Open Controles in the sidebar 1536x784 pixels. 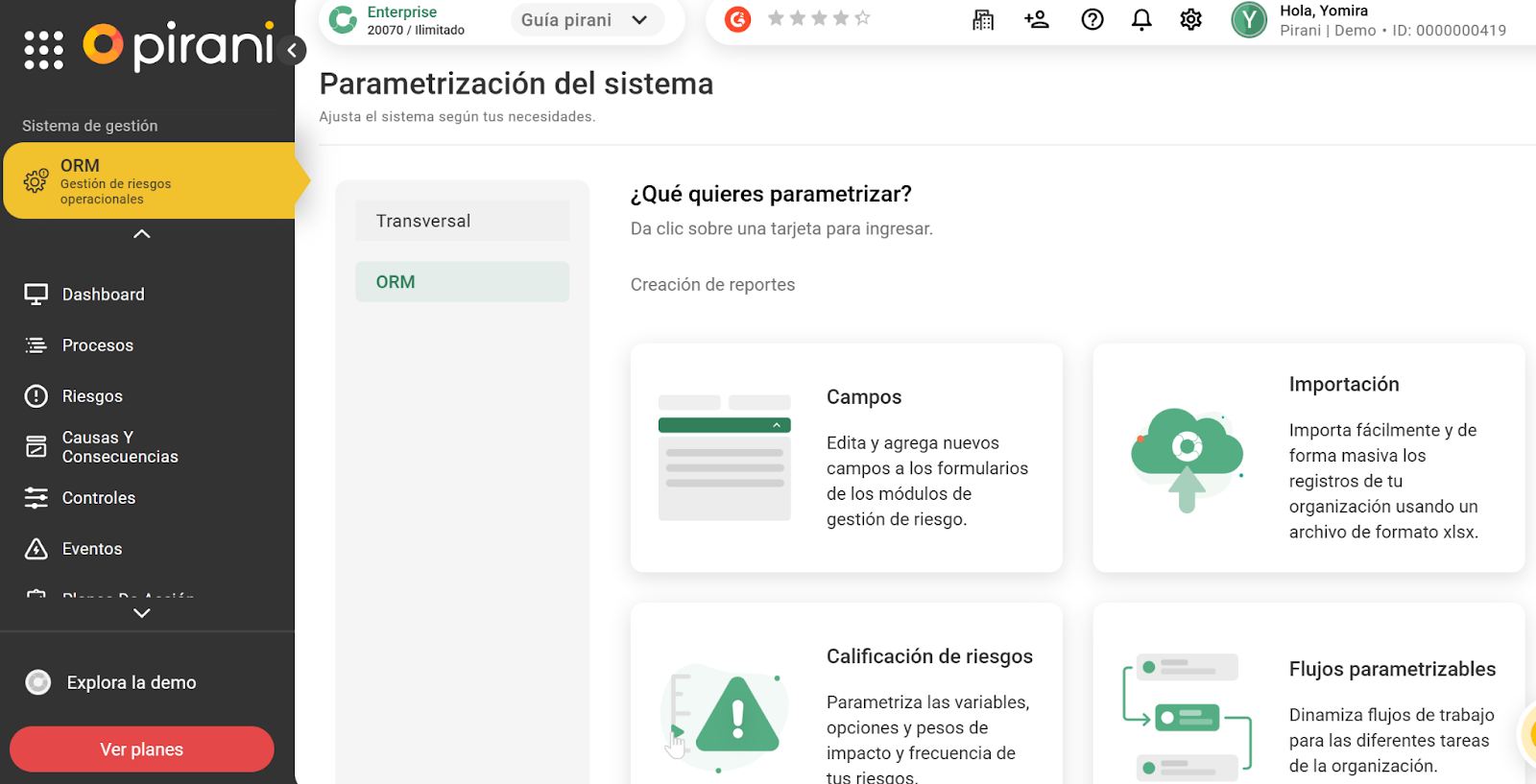(x=99, y=498)
